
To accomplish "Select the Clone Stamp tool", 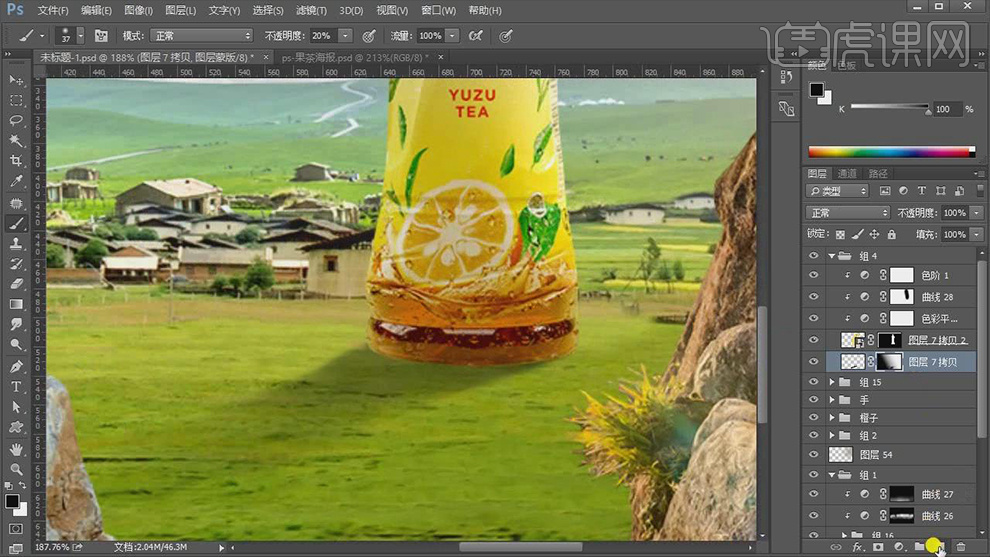I will [x=16, y=243].
